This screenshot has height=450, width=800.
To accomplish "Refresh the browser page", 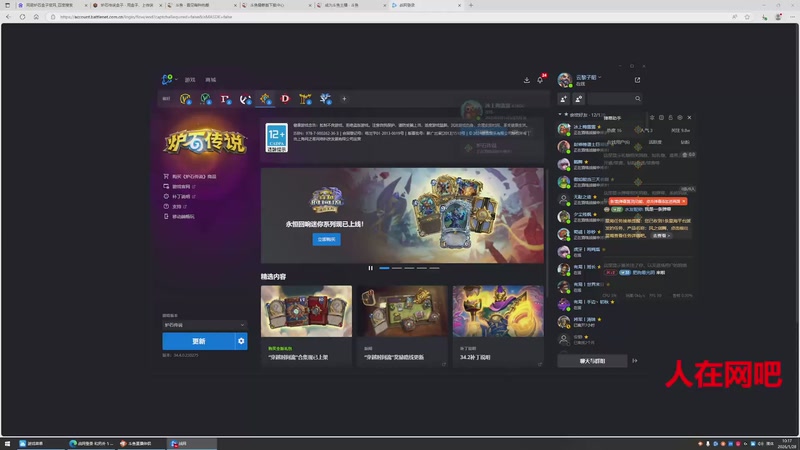I will [x=22, y=17].
